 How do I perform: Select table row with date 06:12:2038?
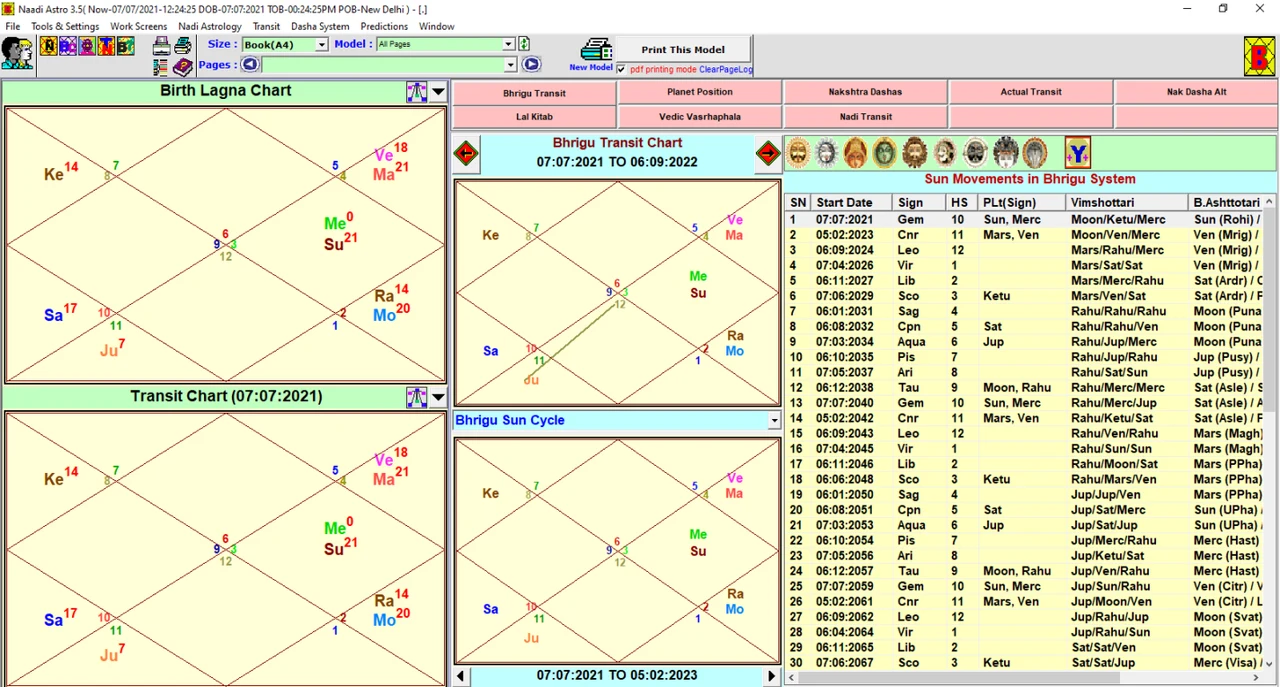1025,388
